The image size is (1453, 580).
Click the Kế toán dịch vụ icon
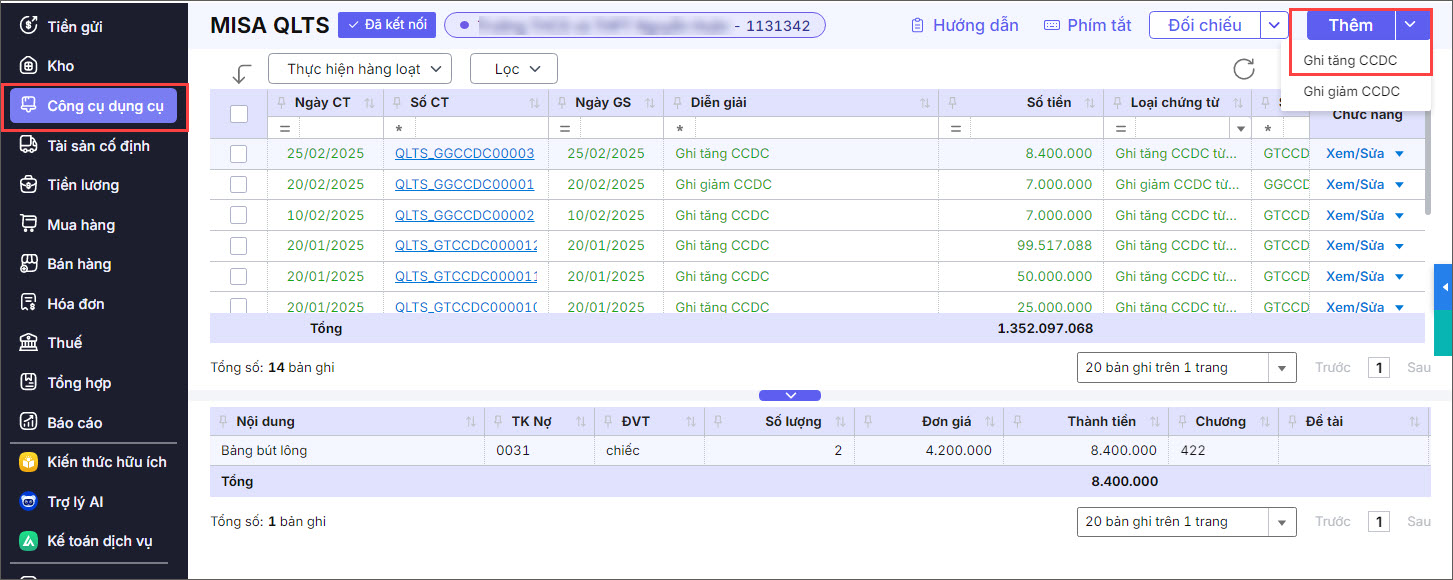coord(29,541)
